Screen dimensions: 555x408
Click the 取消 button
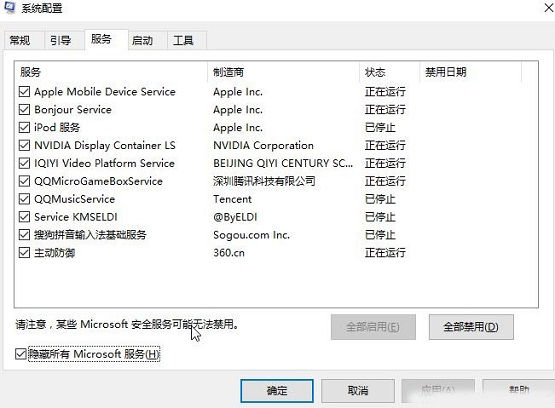coord(358,391)
